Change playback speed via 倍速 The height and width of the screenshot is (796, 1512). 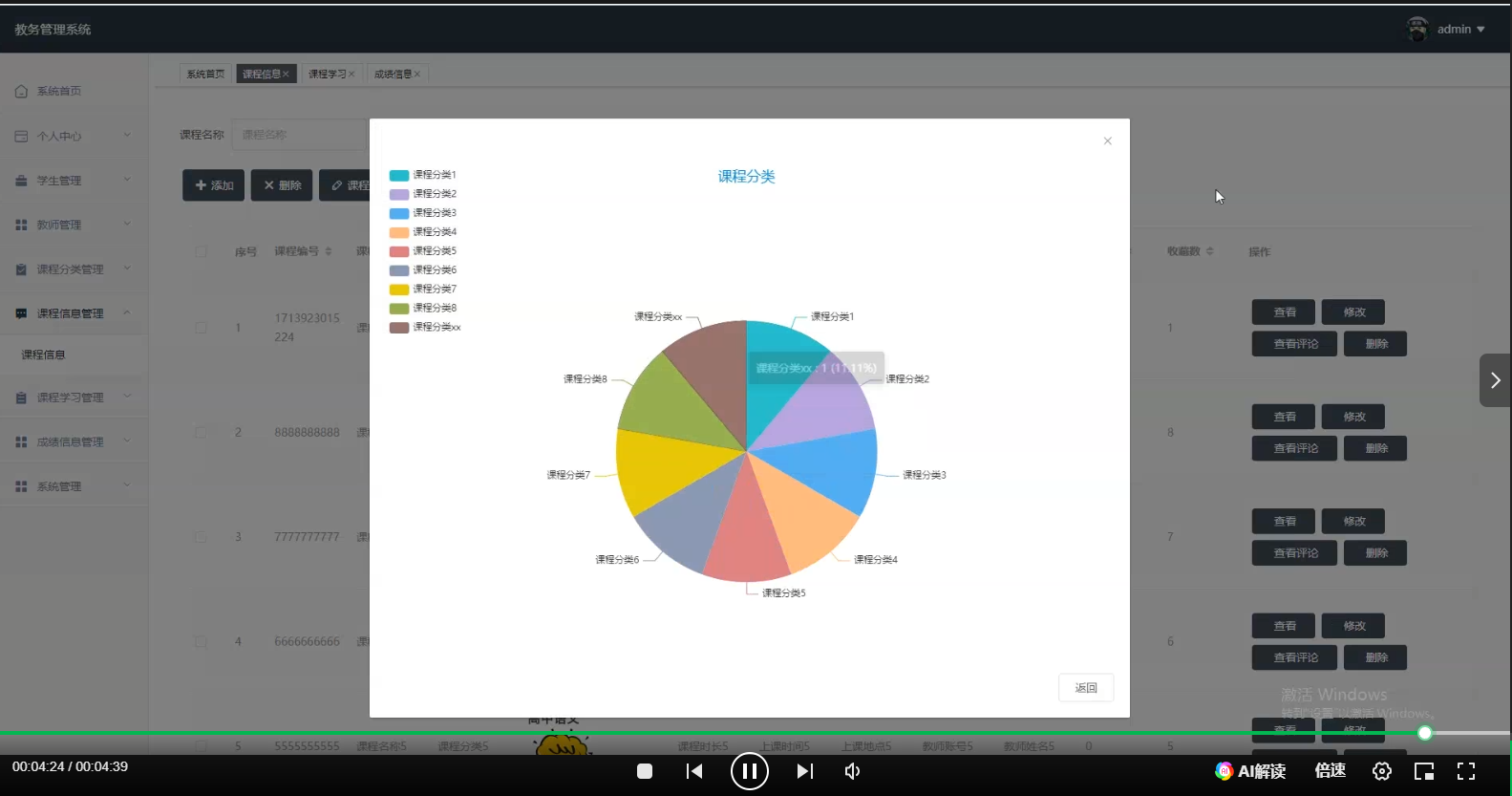point(1330,770)
